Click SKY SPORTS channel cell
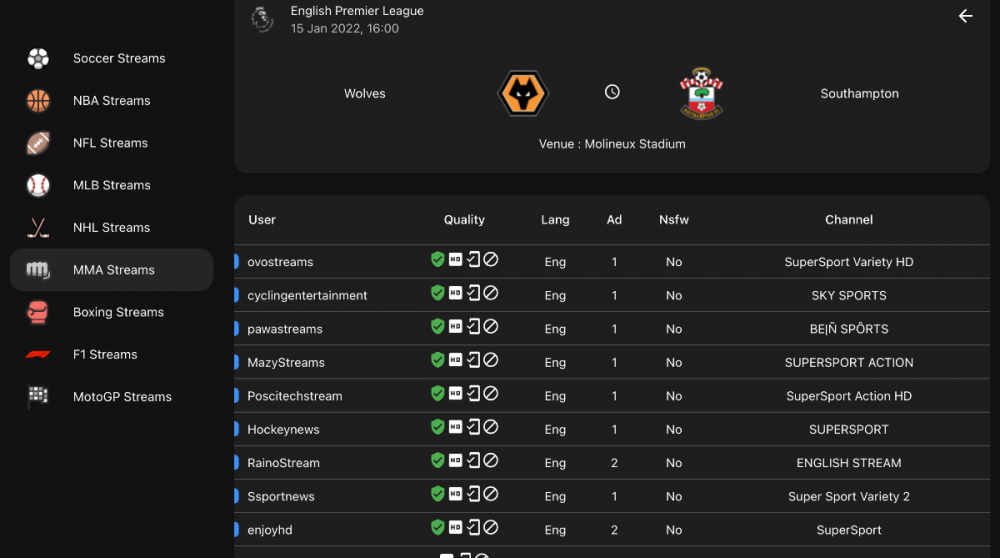1000x558 pixels. point(849,295)
